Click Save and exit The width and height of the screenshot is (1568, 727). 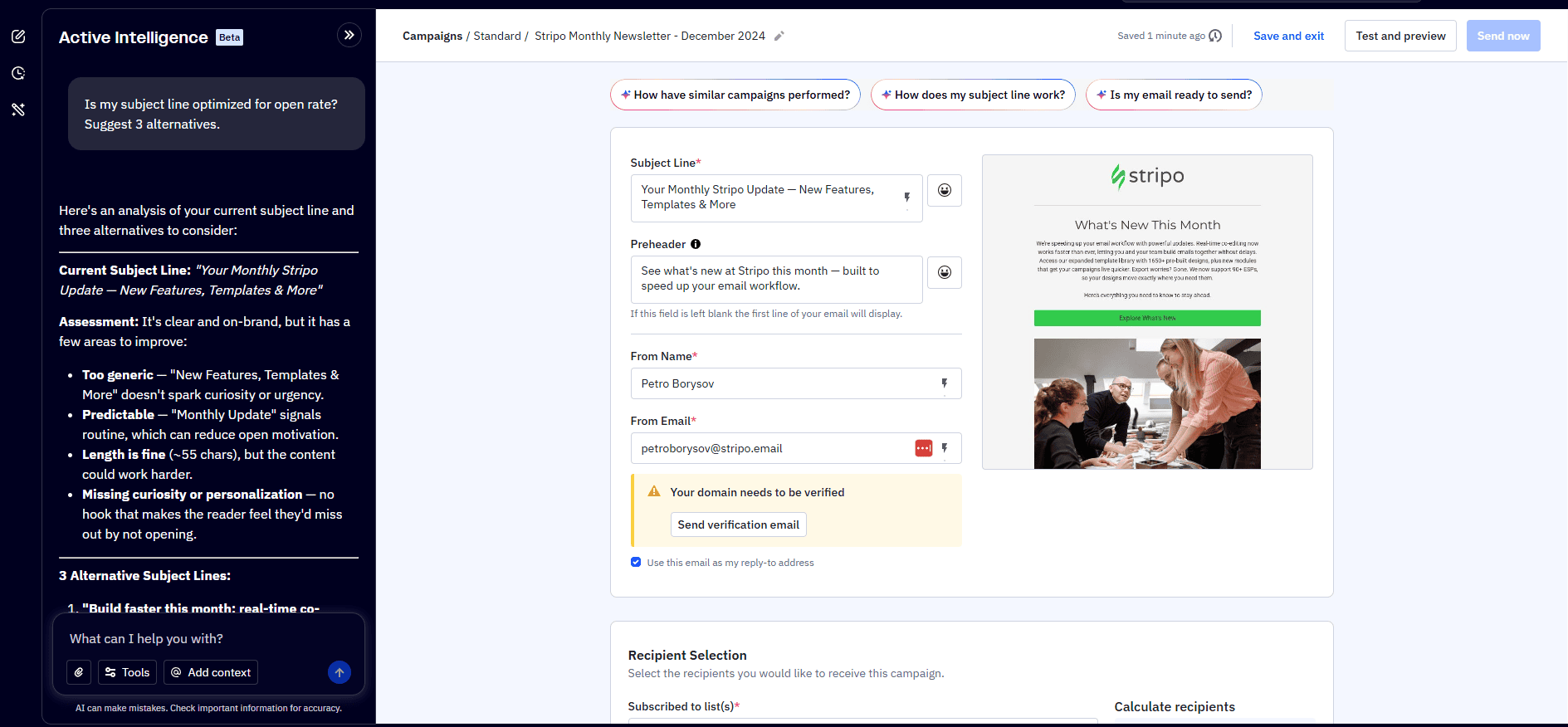point(1288,36)
